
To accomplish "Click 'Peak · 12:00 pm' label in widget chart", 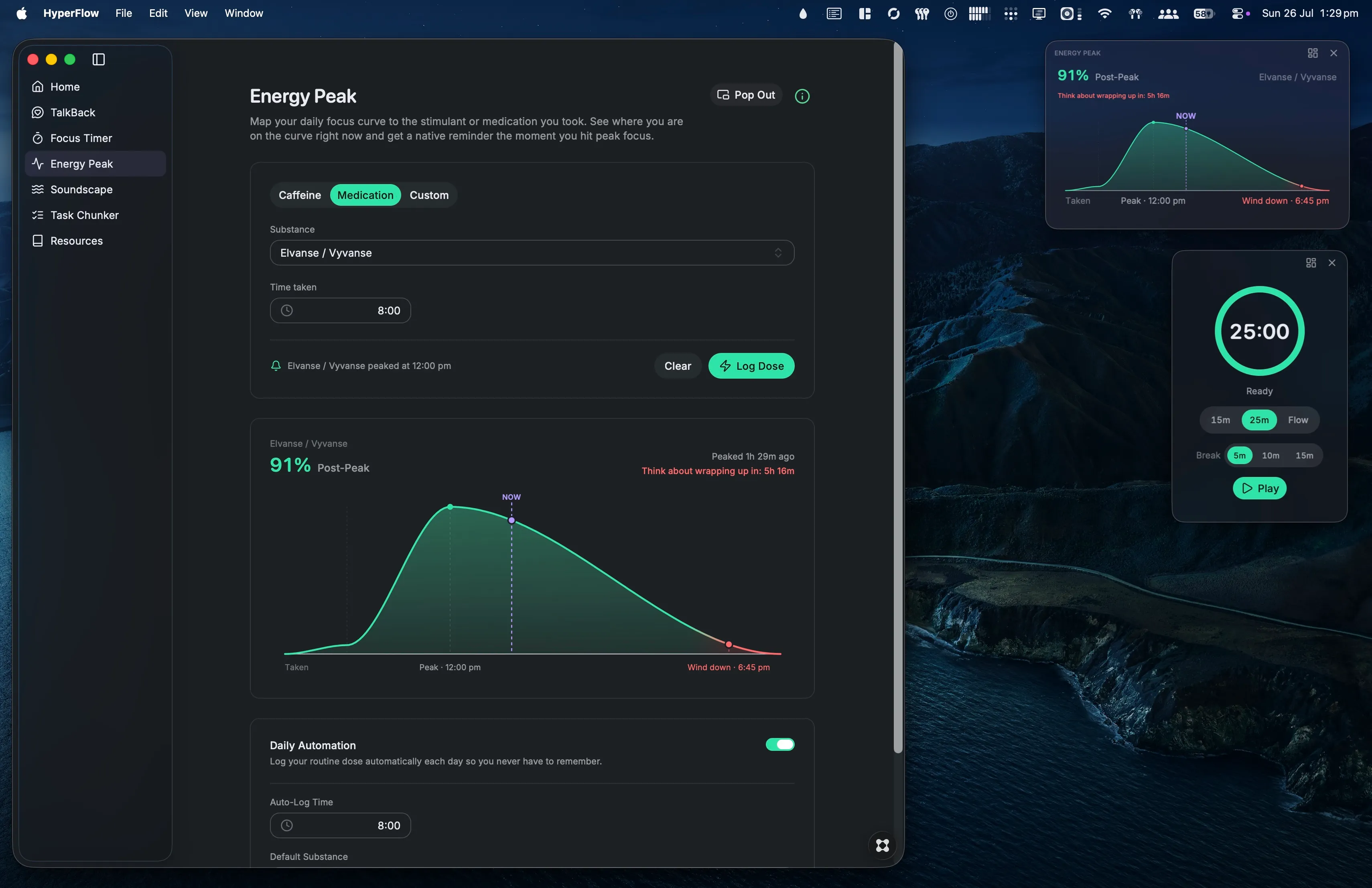I will pos(1153,201).
